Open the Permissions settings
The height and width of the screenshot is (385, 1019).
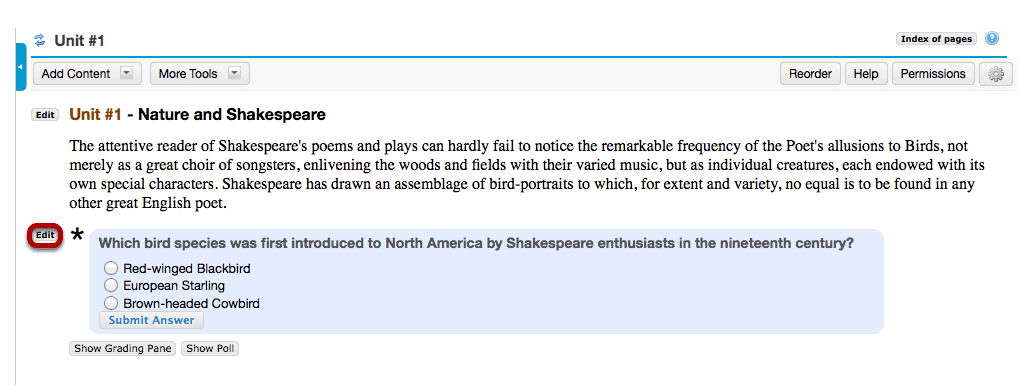point(933,74)
